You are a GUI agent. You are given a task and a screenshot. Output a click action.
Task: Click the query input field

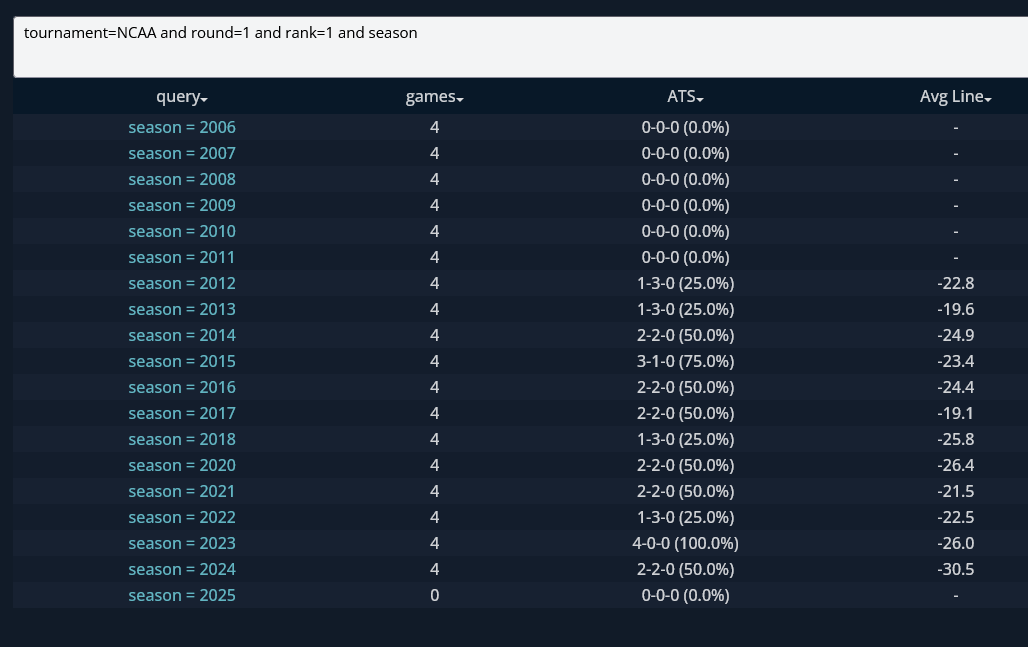coord(521,47)
